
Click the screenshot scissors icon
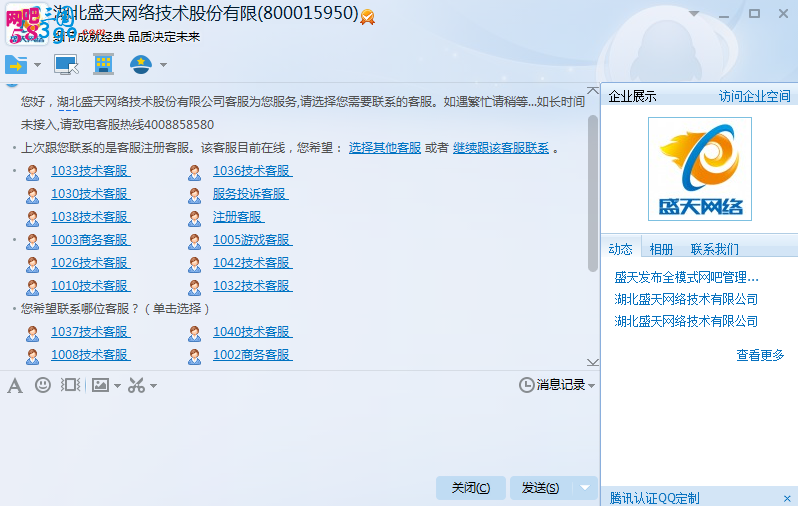click(x=136, y=385)
